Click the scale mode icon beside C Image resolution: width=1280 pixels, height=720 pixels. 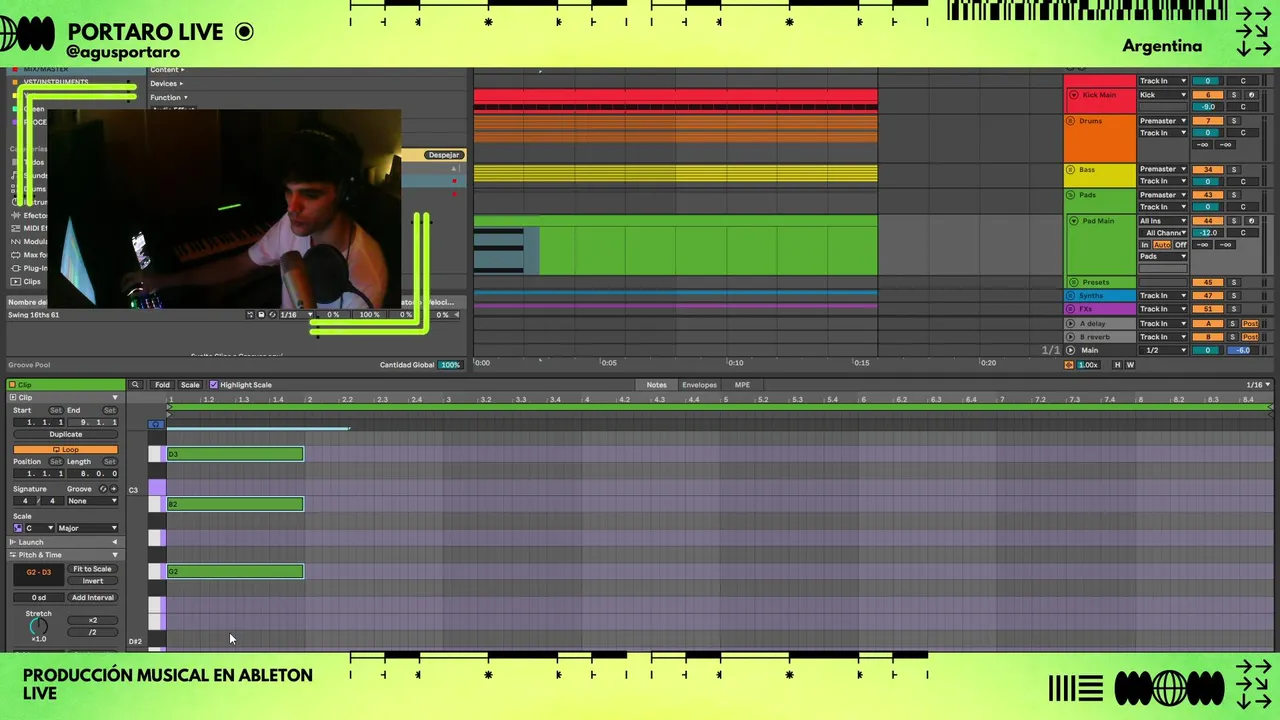tap(18, 528)
